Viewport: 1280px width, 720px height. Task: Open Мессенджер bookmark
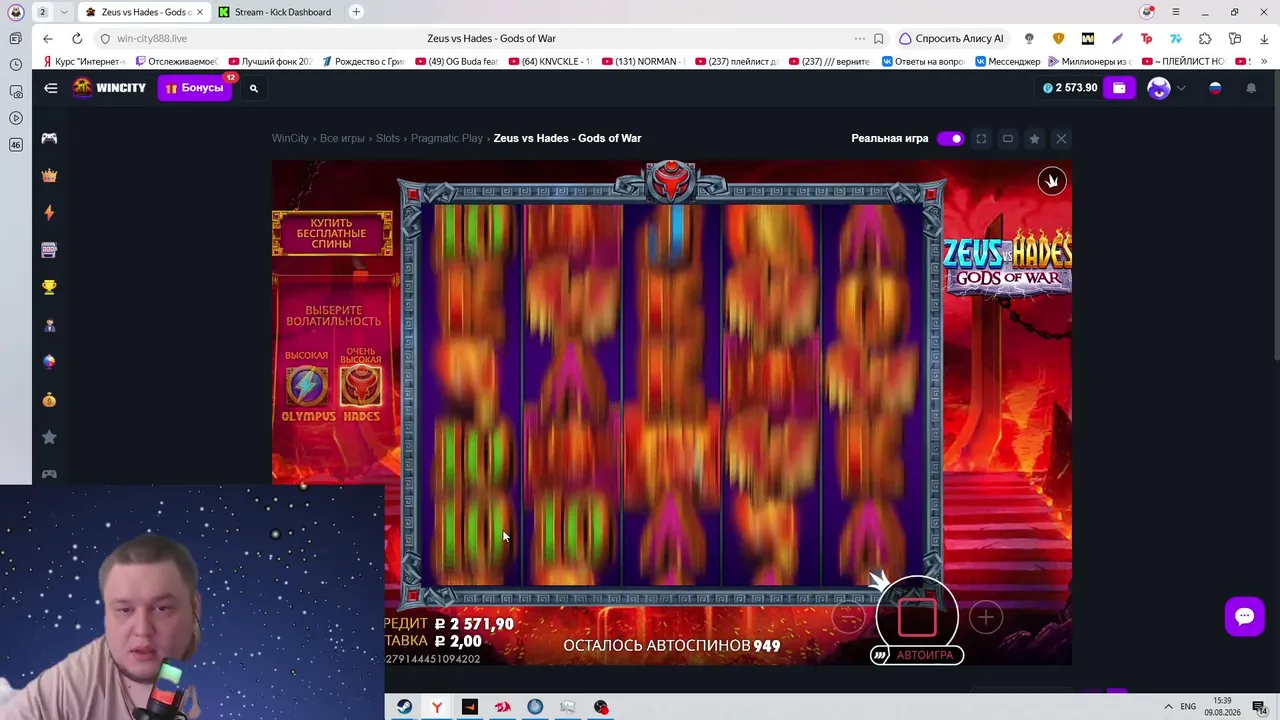pos(1007,62)
